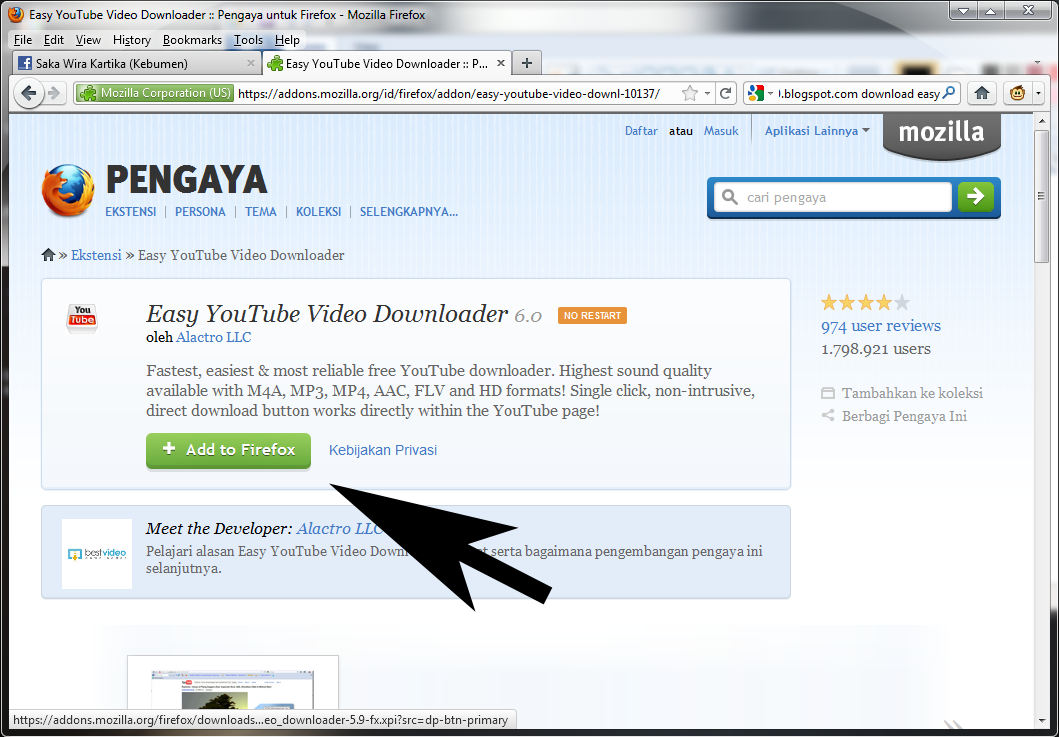
Task: Open the KOLEKSI category link
Action: [x=318, y=211]
